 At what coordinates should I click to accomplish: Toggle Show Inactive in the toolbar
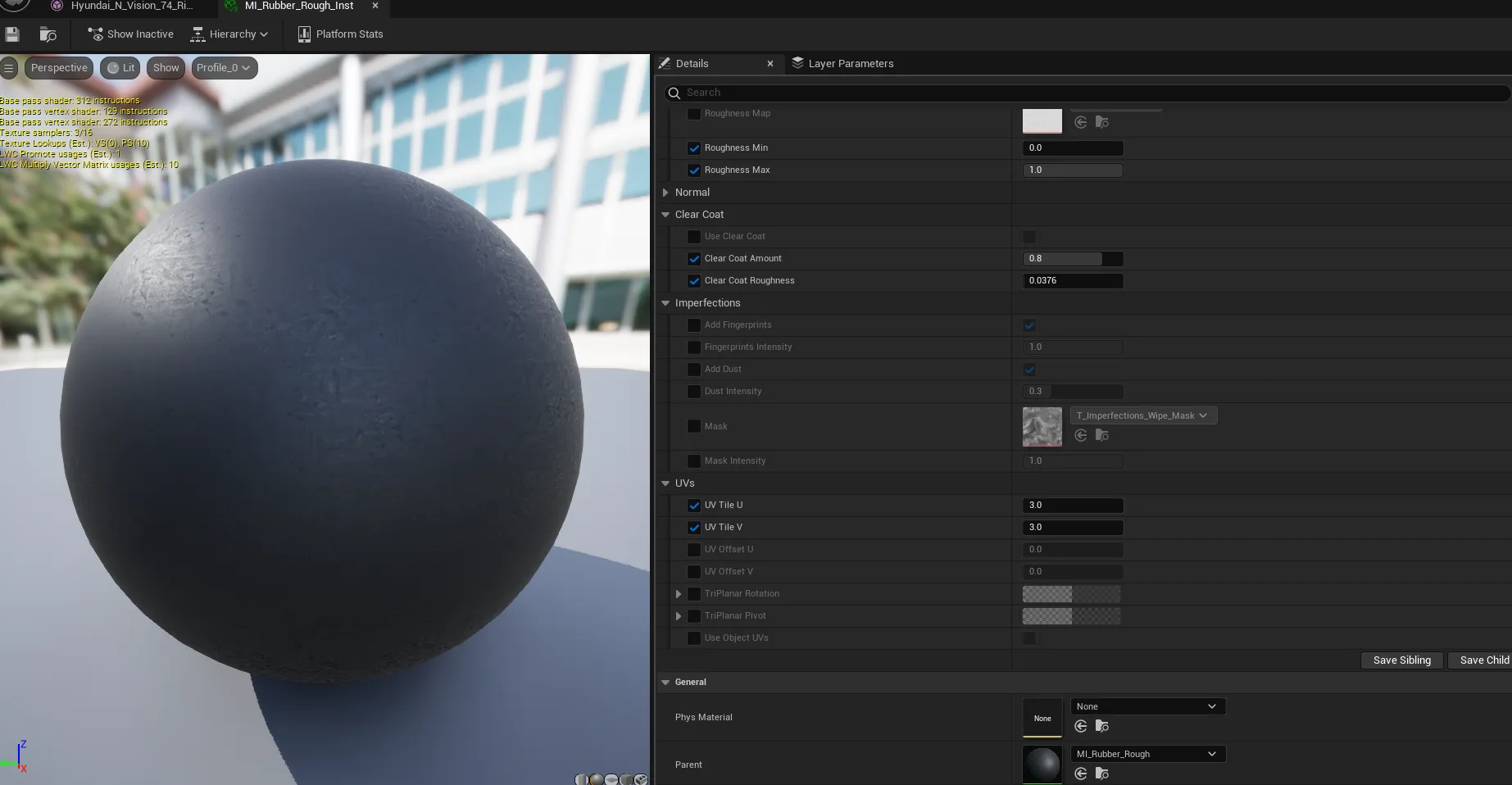pos(131,34)
